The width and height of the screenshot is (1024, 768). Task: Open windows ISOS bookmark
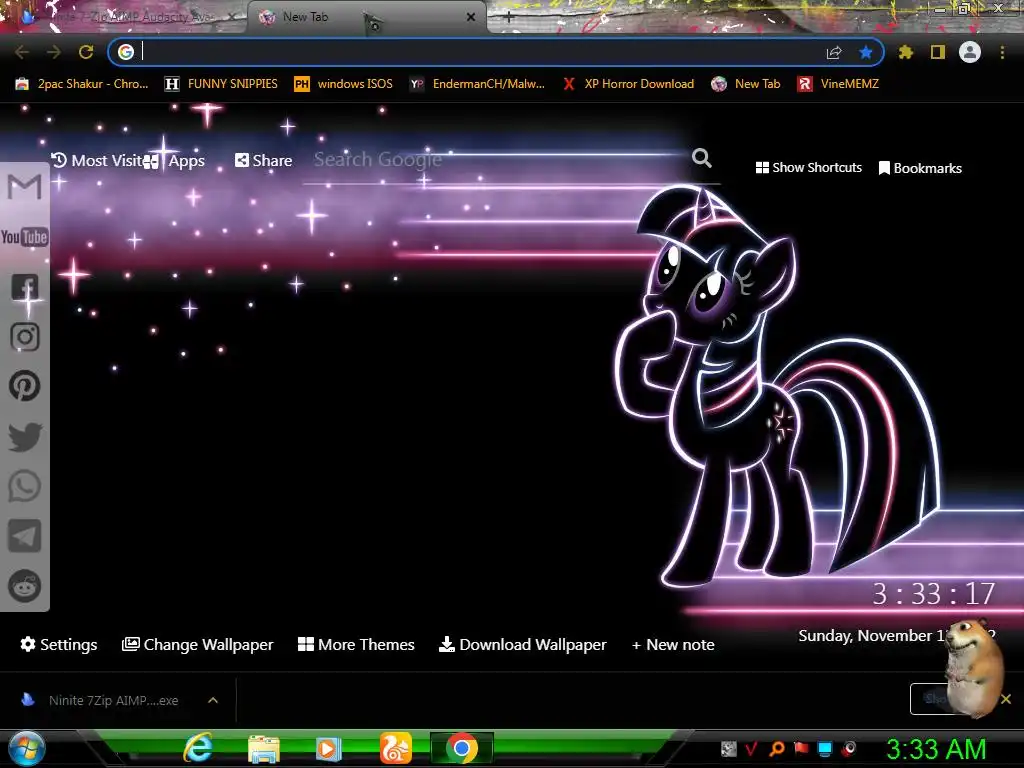click(x=344, y=84)
